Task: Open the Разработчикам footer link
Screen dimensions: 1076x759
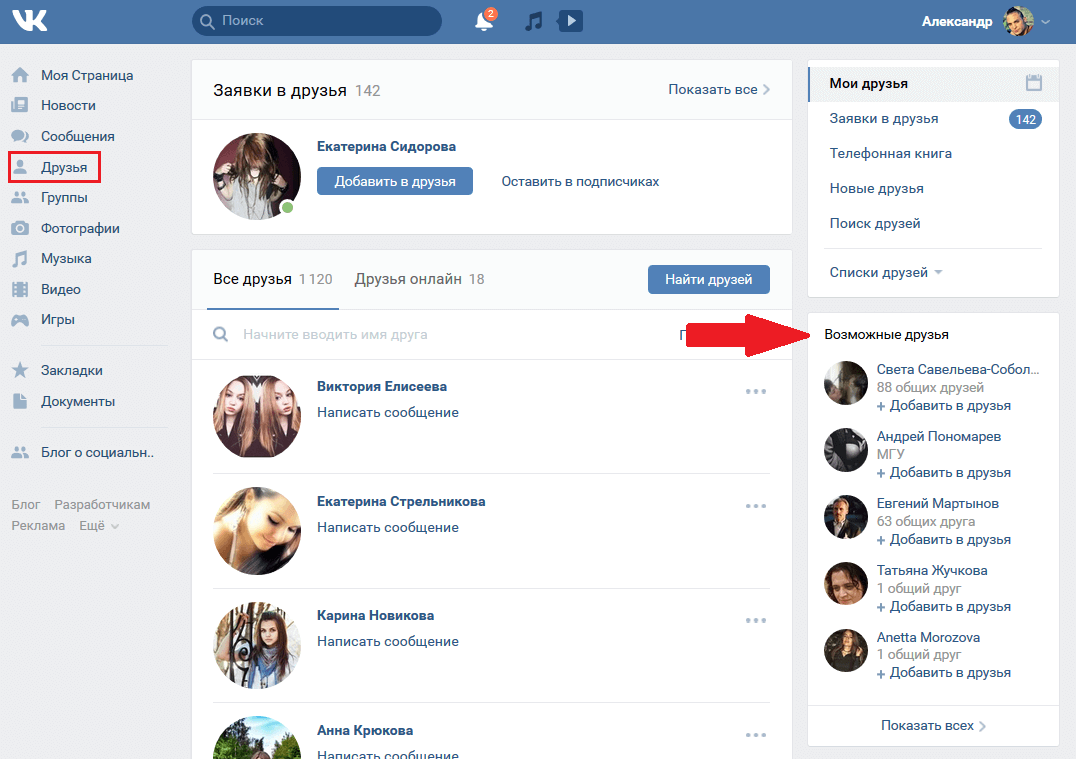Action: click(x=102, y=504)
